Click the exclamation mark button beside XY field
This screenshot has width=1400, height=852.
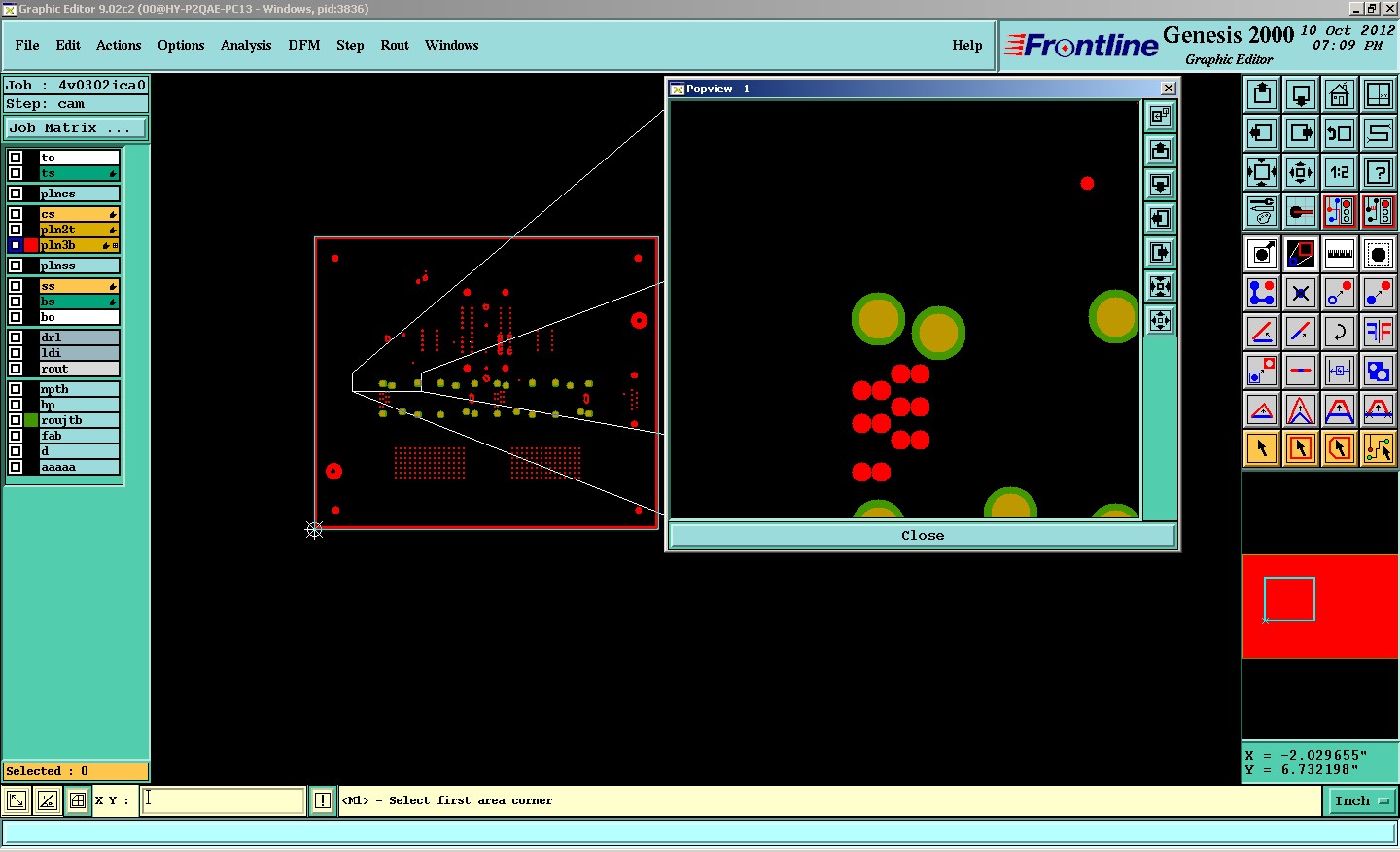[x=323, y=801]
